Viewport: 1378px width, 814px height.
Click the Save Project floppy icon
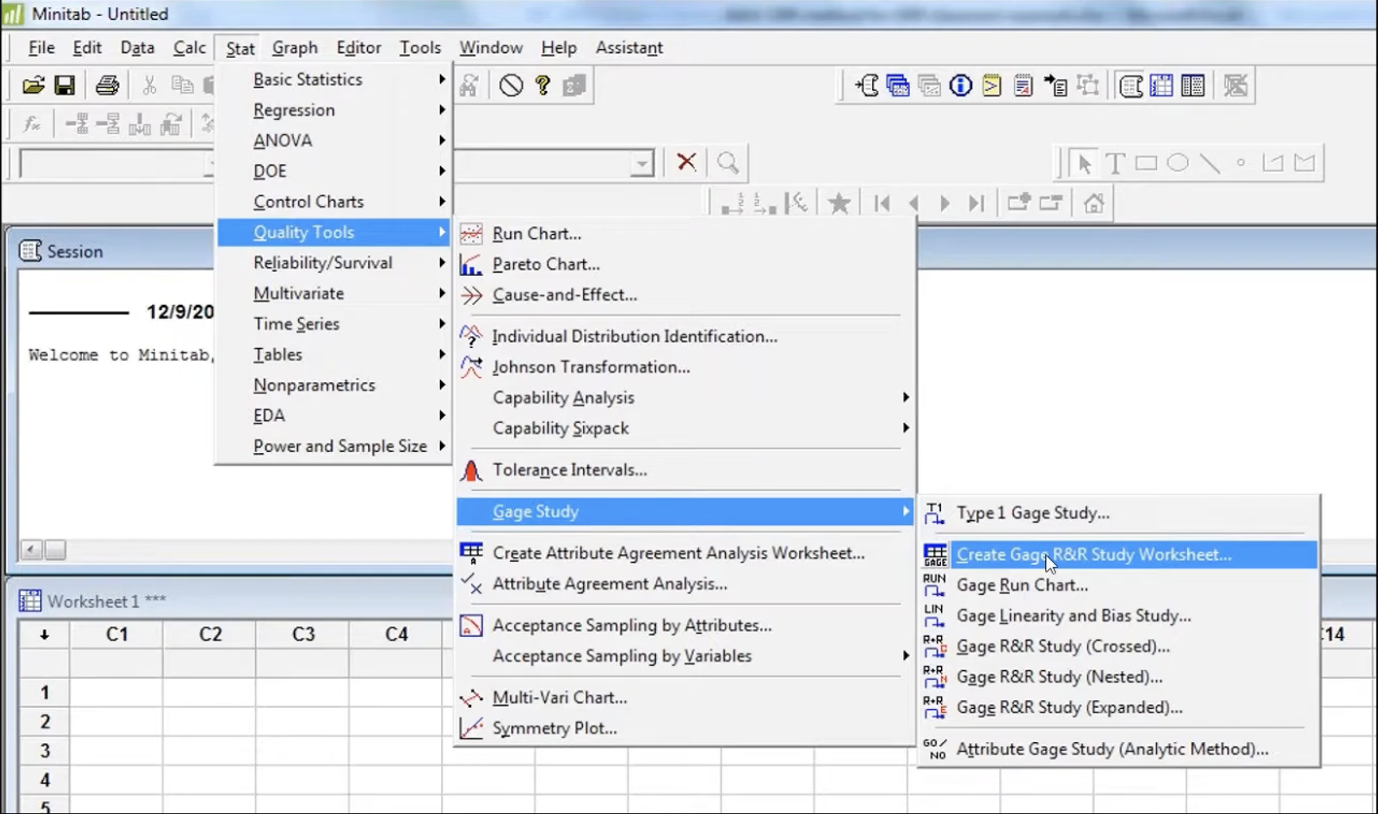pyautogui.click(x=65, y=86)
